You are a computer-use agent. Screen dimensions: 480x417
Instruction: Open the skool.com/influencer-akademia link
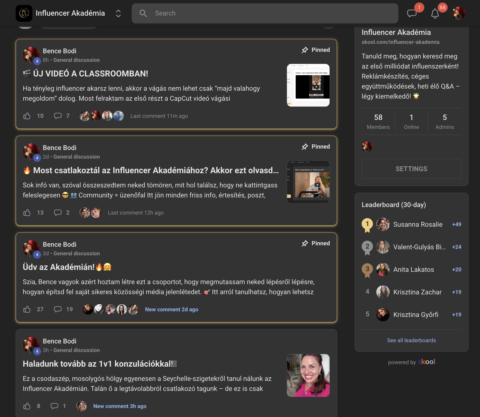tap(400, 42)
